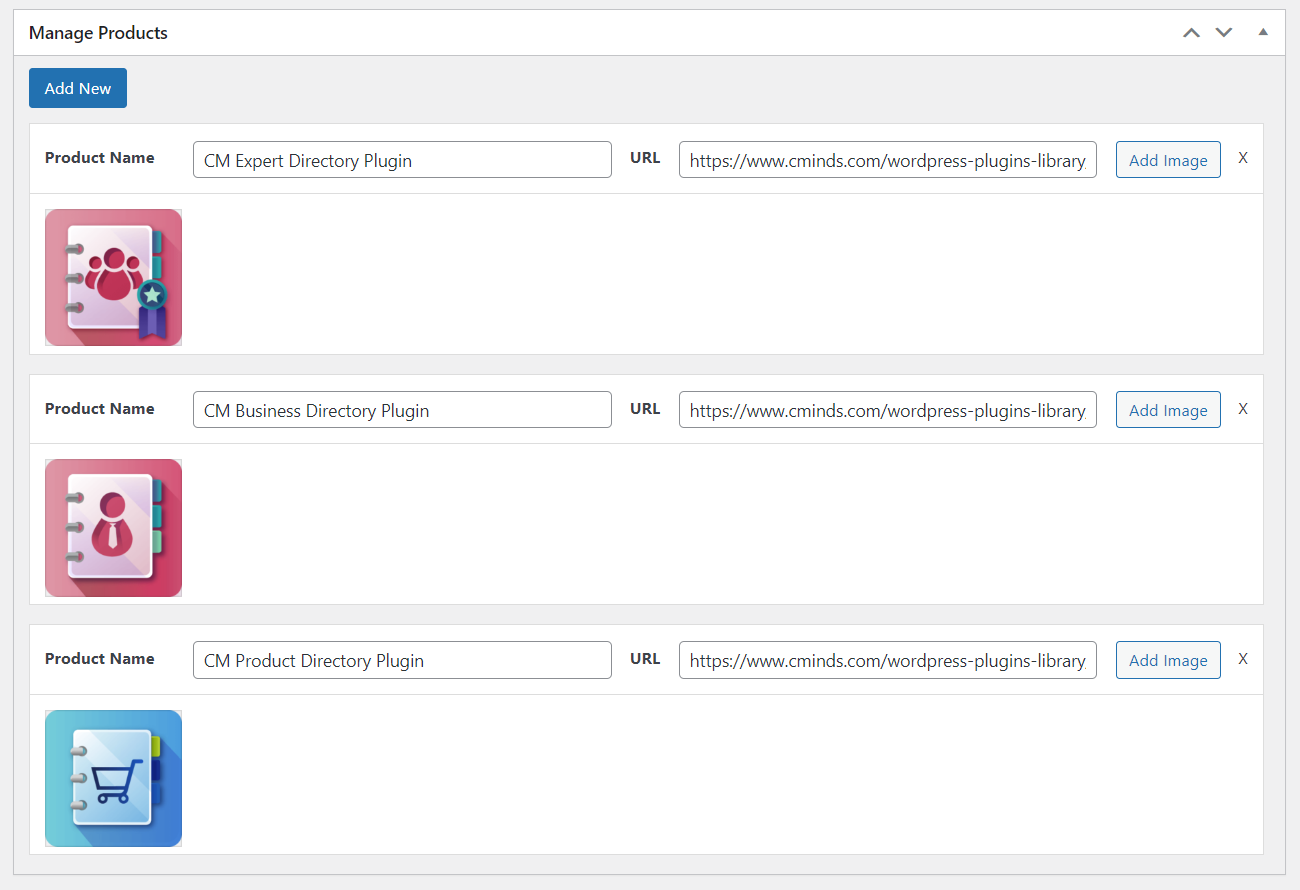Viewport: 1300px width, 890px height.
Task: Move Manage Products panel down
Action: click(1224, 33)
